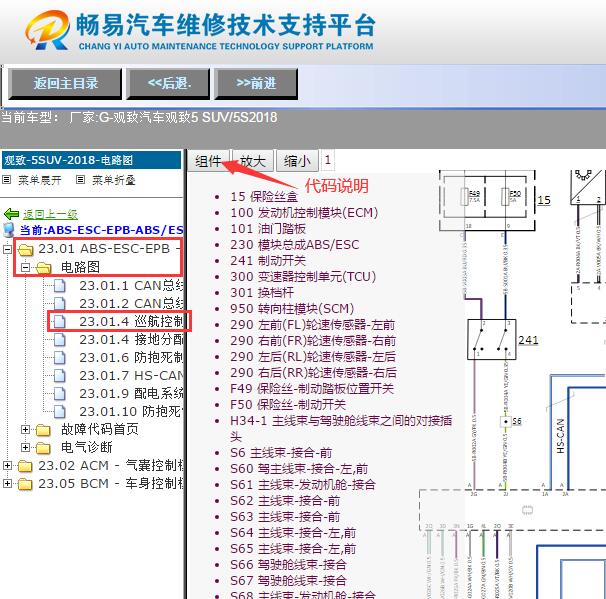Click the 241 制动开关 list entry

pos(268,260)
